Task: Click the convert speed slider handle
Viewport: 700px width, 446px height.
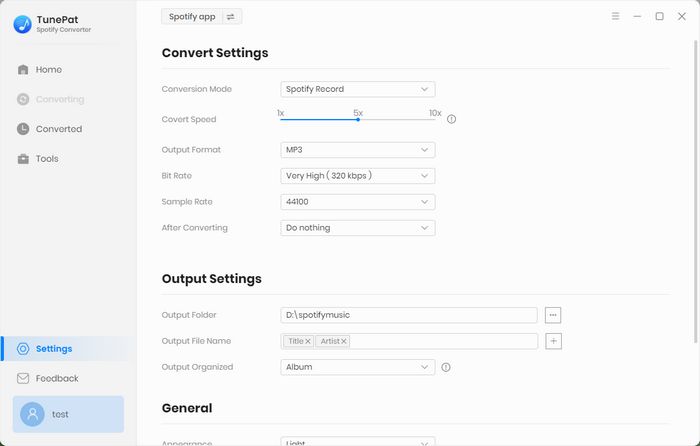Action: click(x=358, y=120)
